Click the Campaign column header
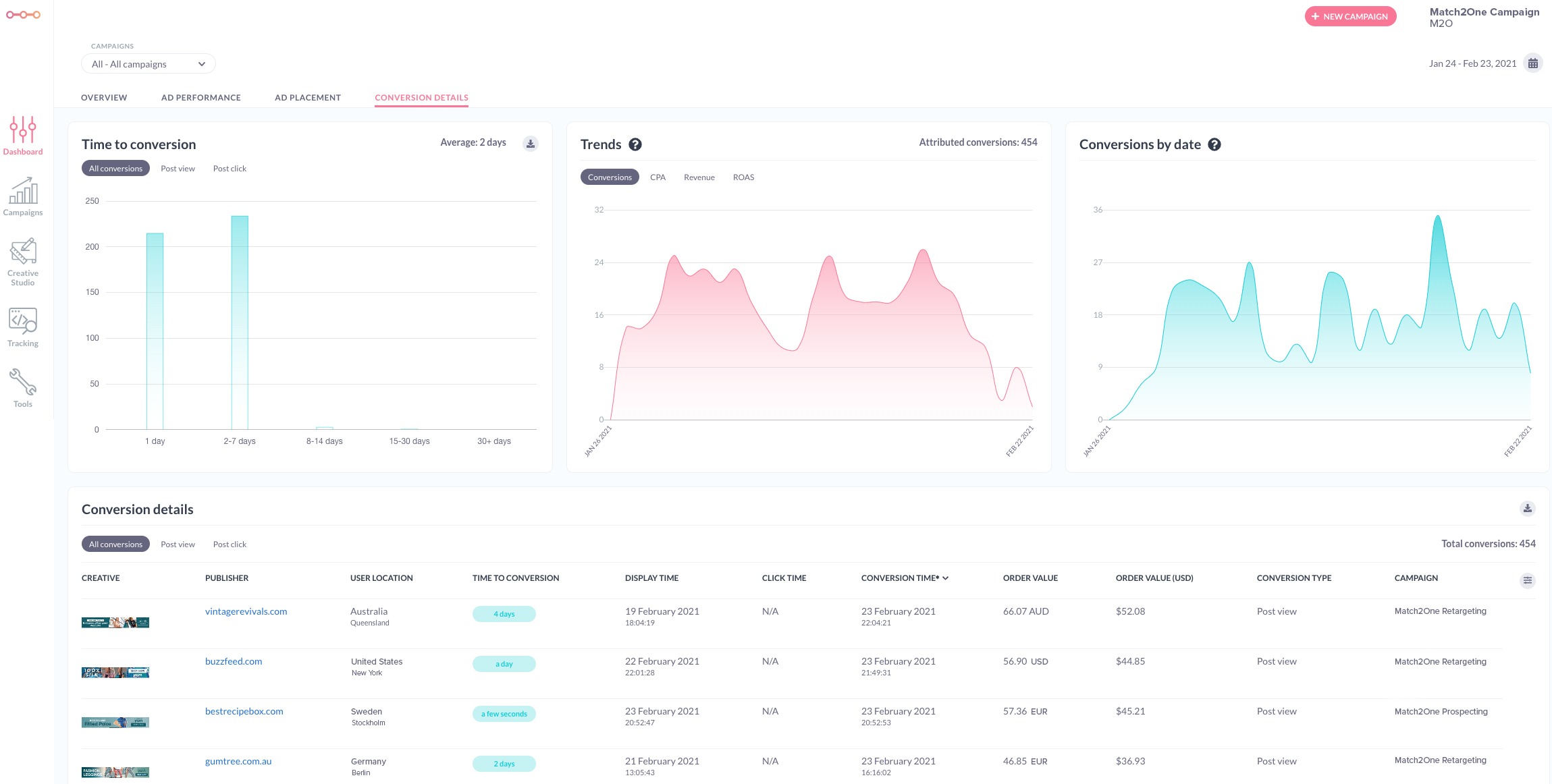 (1416, 578)
